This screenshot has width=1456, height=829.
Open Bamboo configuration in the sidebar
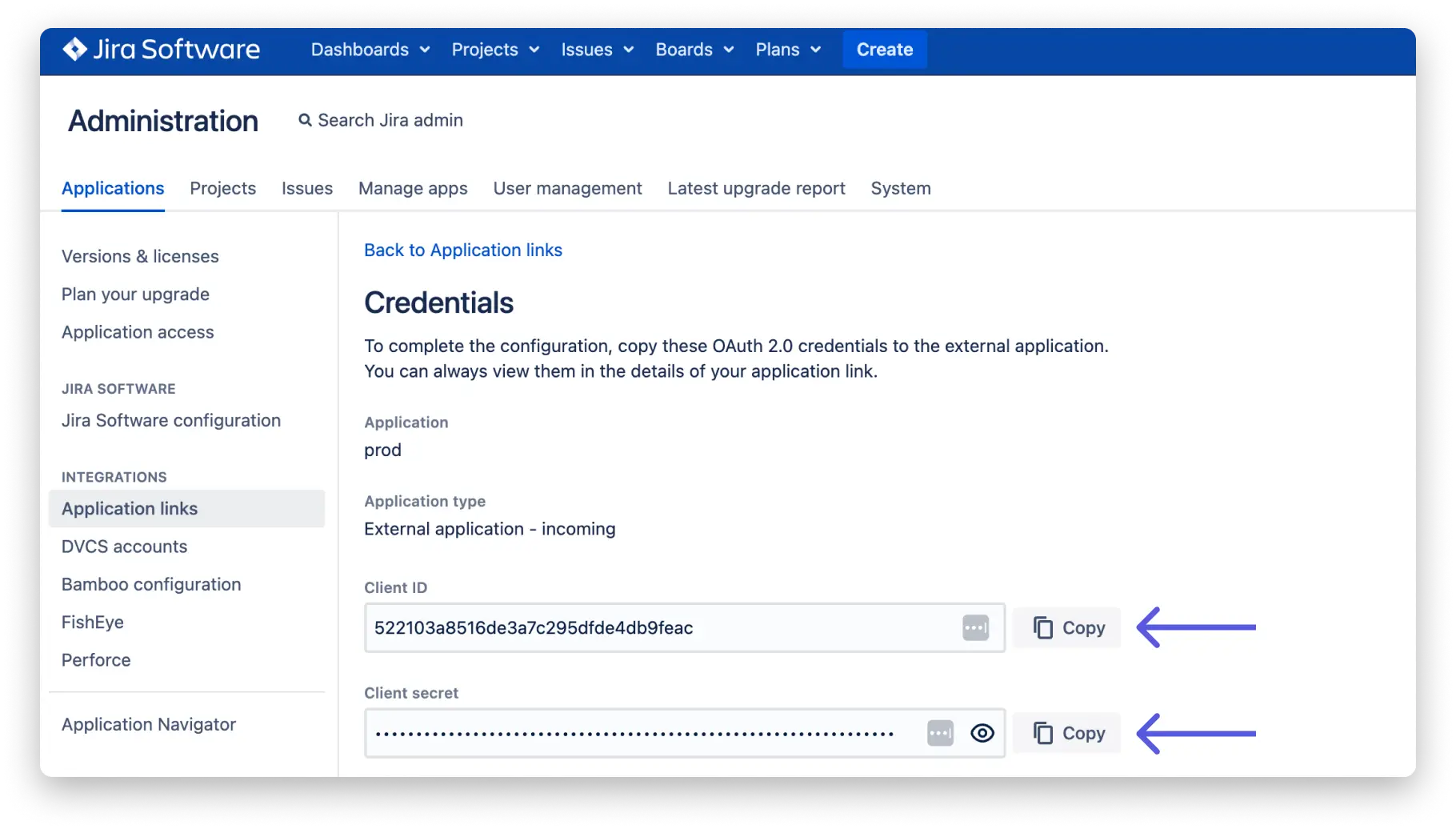tap(151, 585)
